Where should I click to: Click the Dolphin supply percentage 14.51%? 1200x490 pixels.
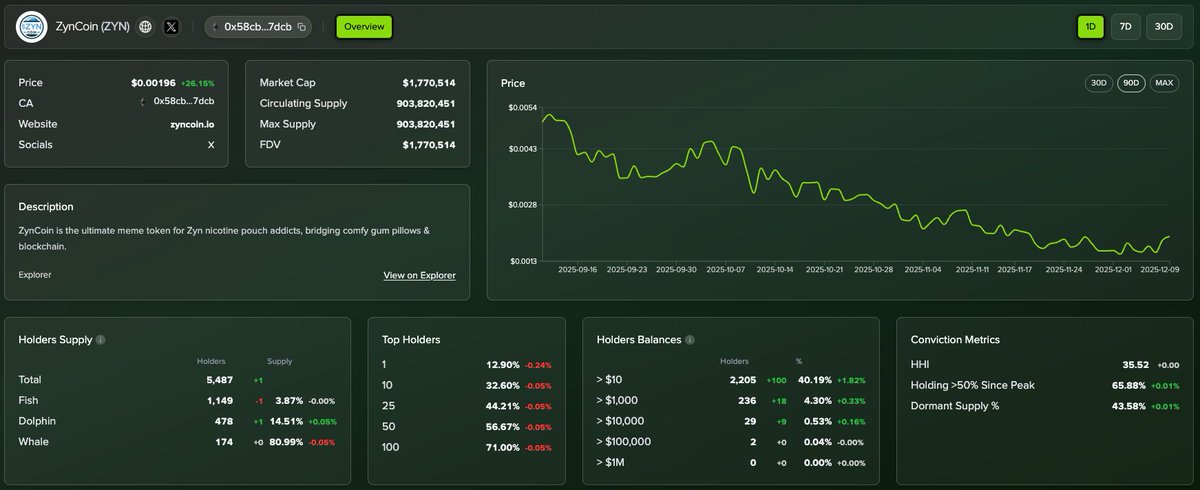[285, 421]
